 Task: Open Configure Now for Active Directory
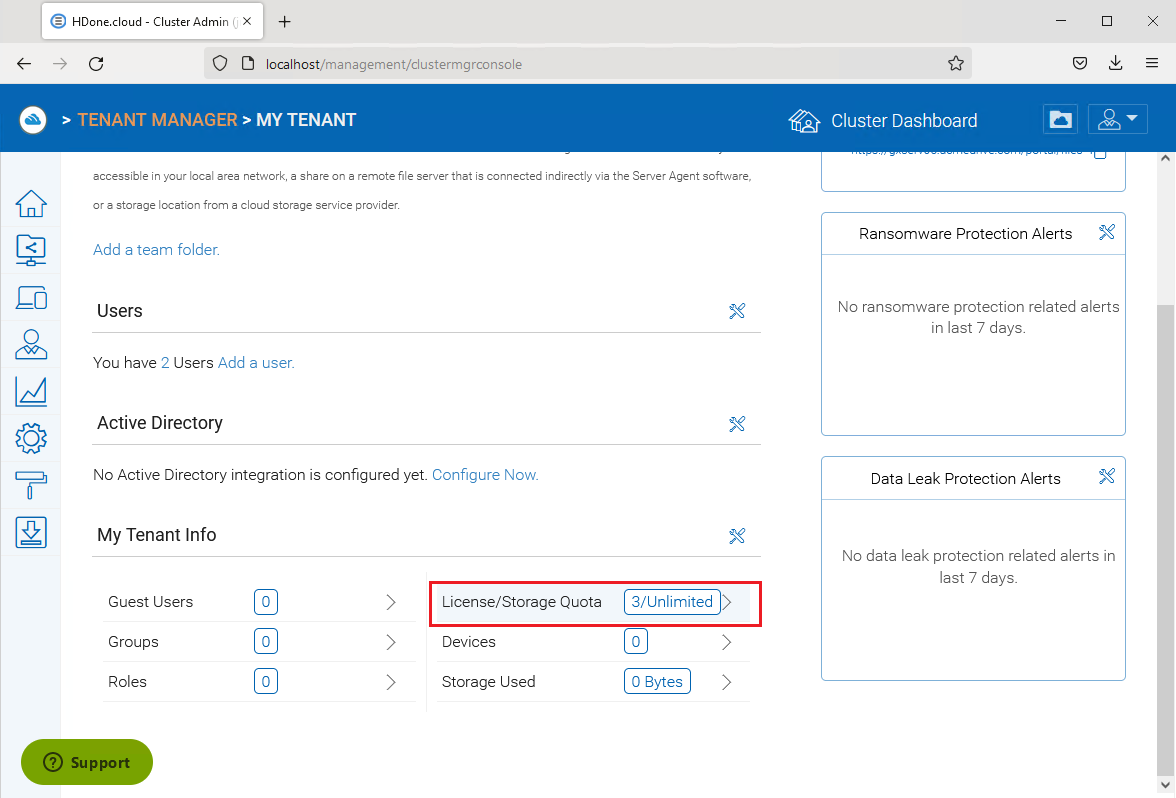pyautogui.click(x=484, y=474)
